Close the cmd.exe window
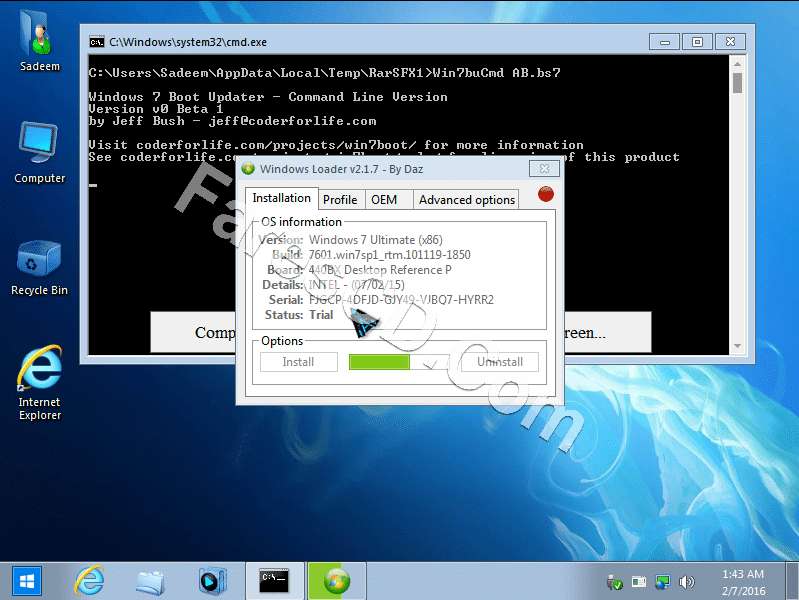799x600 pixels. coord(730,42)
